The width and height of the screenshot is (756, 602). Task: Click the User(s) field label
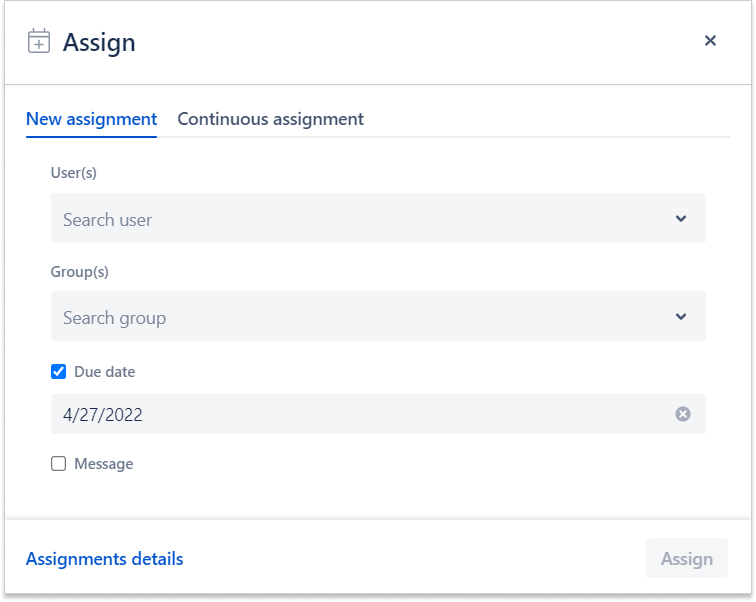[x=73, y=173]
